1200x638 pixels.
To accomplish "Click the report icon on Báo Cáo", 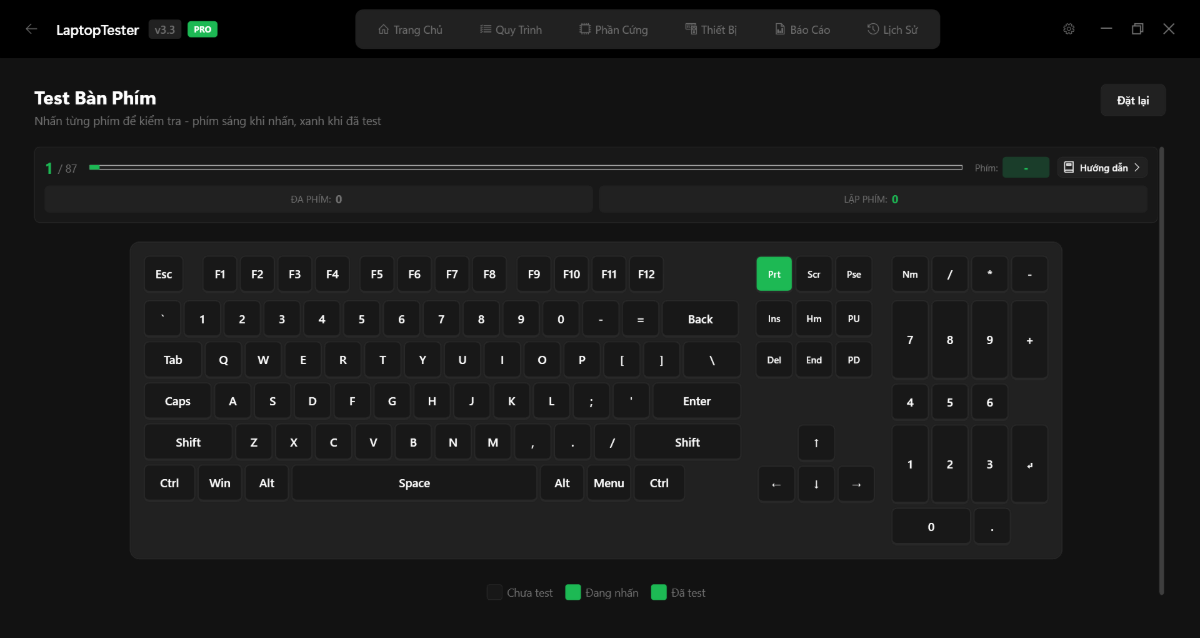I will pyautogui.click(x=778, y=29).
